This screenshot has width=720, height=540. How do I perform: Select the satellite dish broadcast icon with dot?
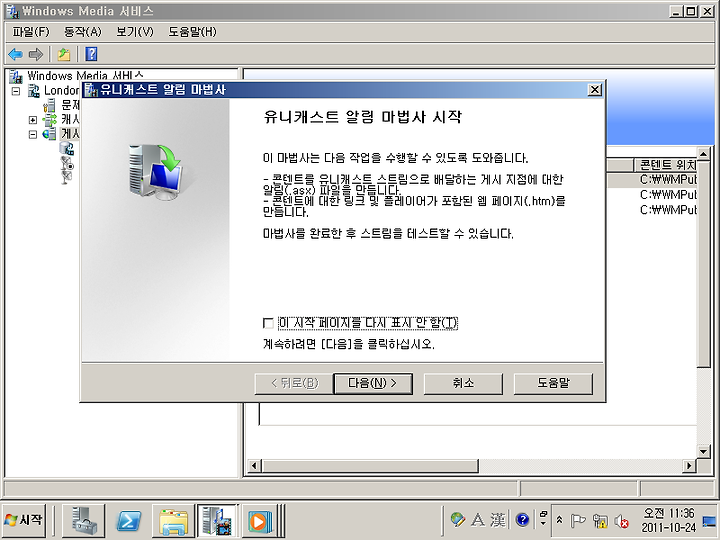pos(67,163)
